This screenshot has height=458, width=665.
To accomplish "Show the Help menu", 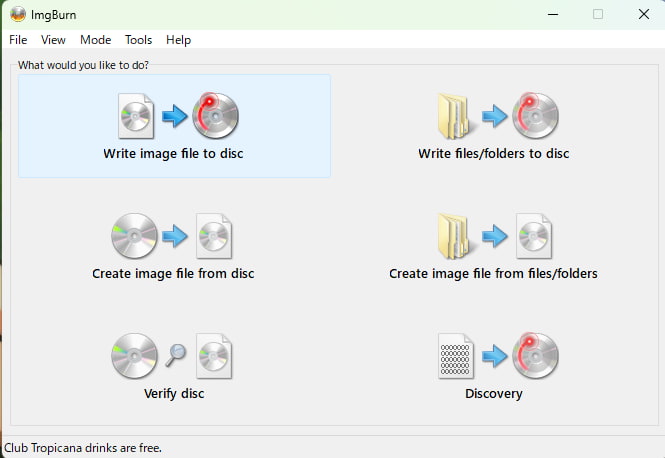I will [178, 40].
